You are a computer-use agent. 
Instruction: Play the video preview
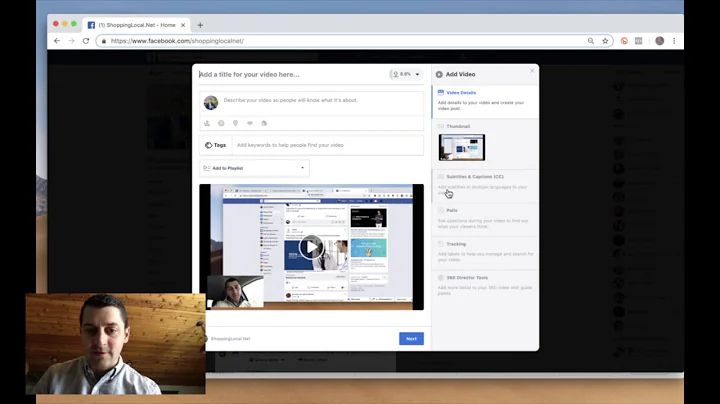tap(311, 247)
